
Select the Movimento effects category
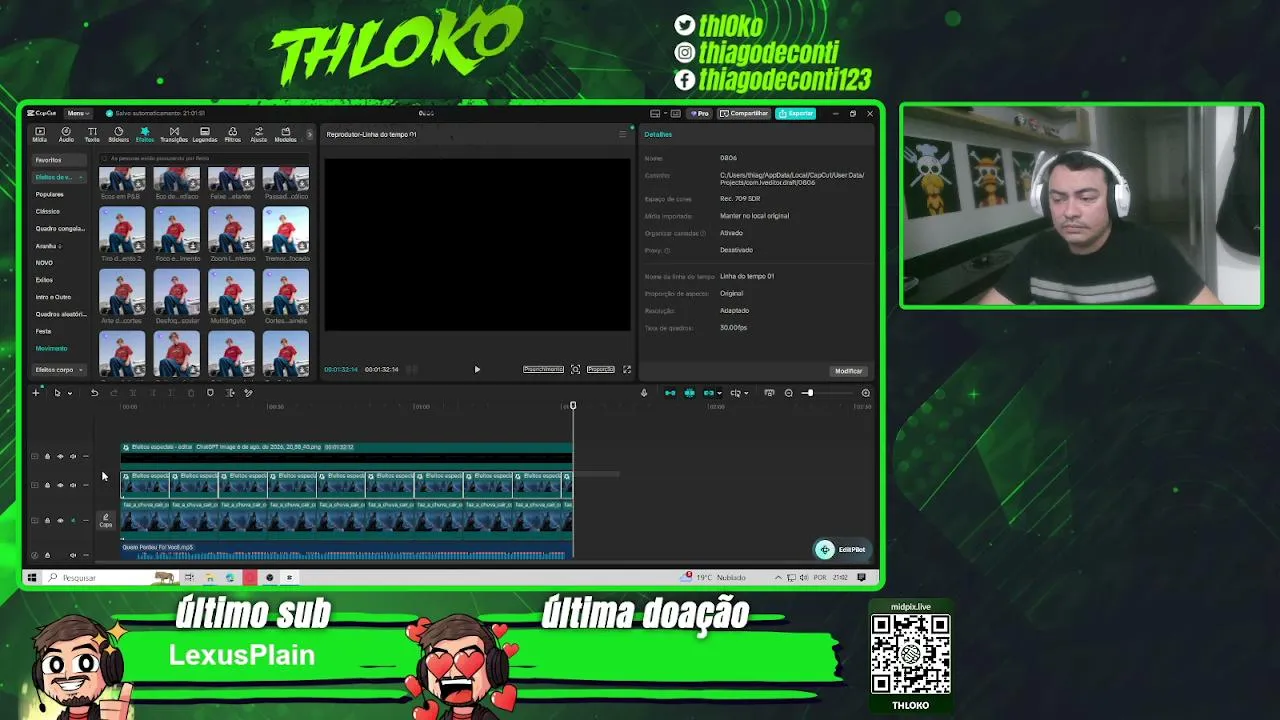[51, 348]
